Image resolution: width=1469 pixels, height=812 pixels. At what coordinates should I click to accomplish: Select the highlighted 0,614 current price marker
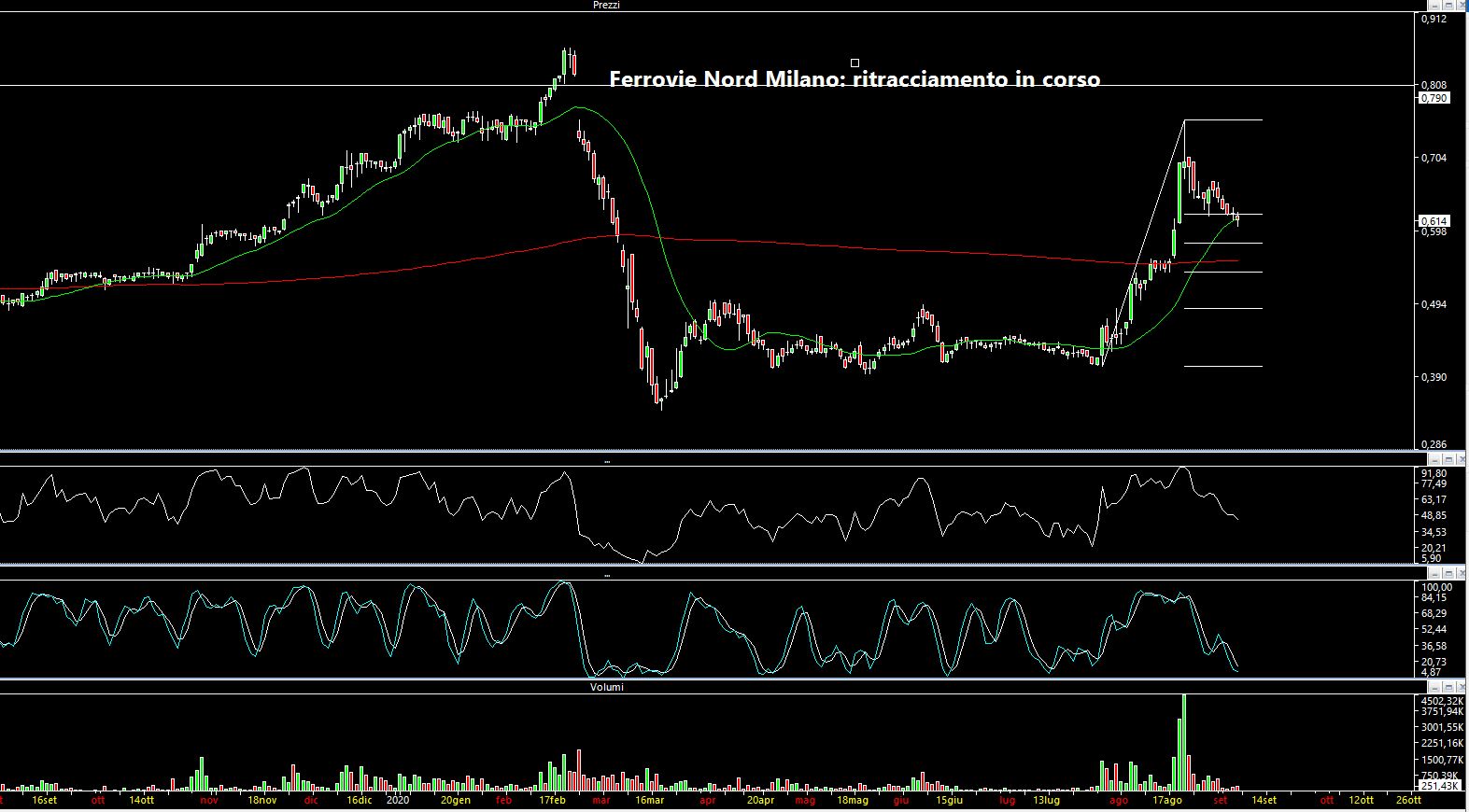click(x=1434, y=221)
